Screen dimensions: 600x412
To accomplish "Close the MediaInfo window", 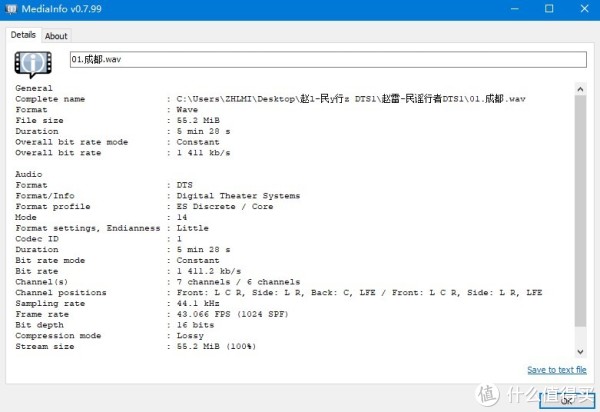I will (x=584, y=9).
